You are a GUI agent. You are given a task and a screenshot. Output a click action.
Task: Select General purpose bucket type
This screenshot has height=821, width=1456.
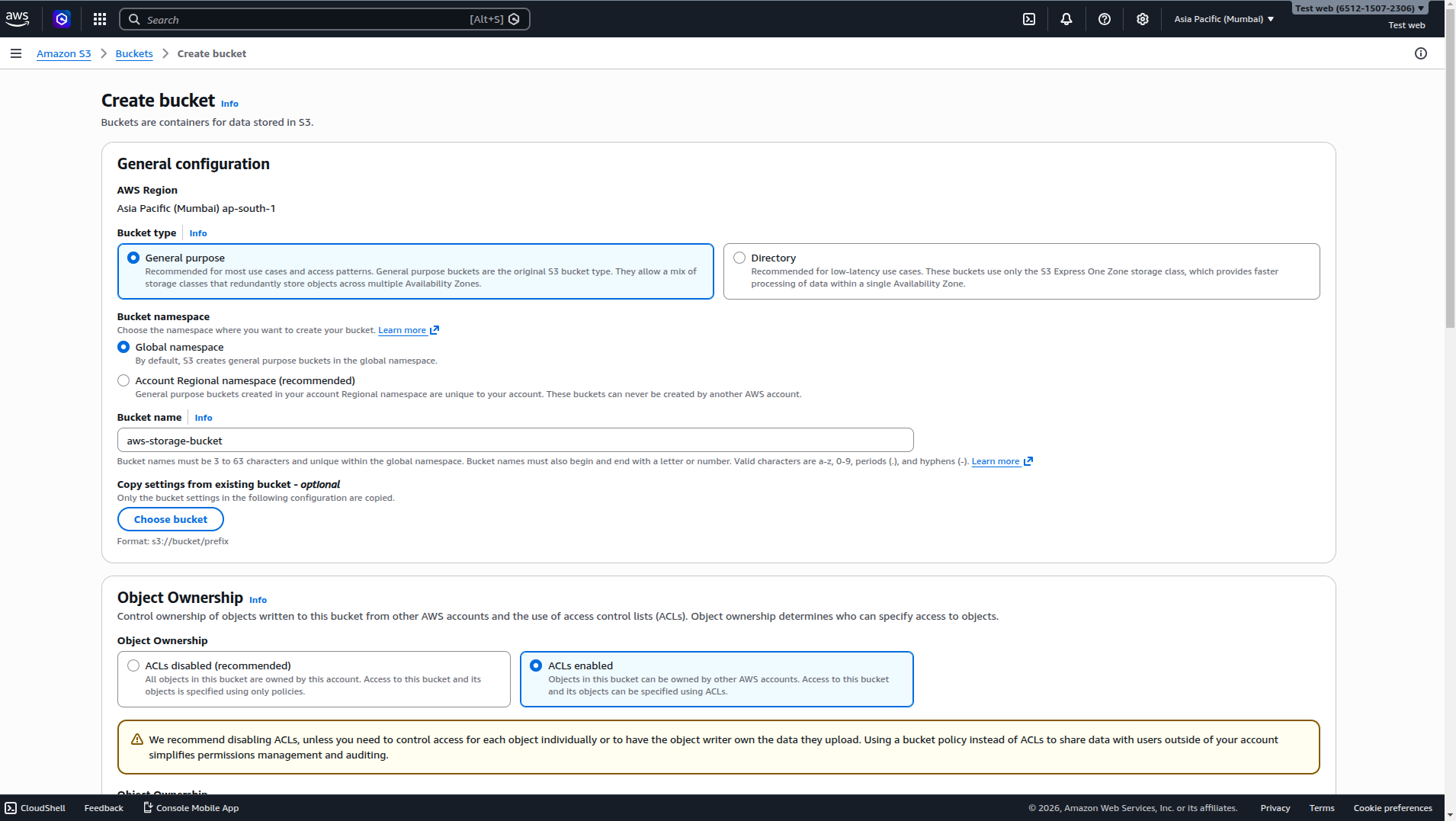pyautogui.click(x=133, y=258)
